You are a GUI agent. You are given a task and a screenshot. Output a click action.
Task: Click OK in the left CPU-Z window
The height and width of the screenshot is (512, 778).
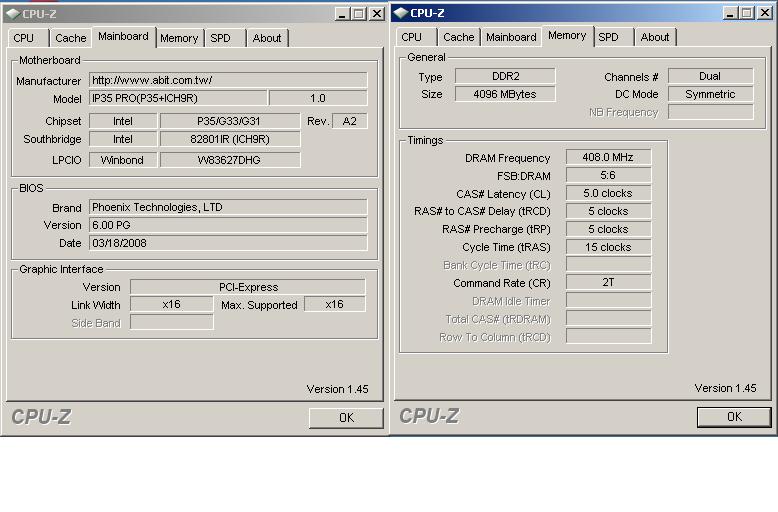[346, 418]
